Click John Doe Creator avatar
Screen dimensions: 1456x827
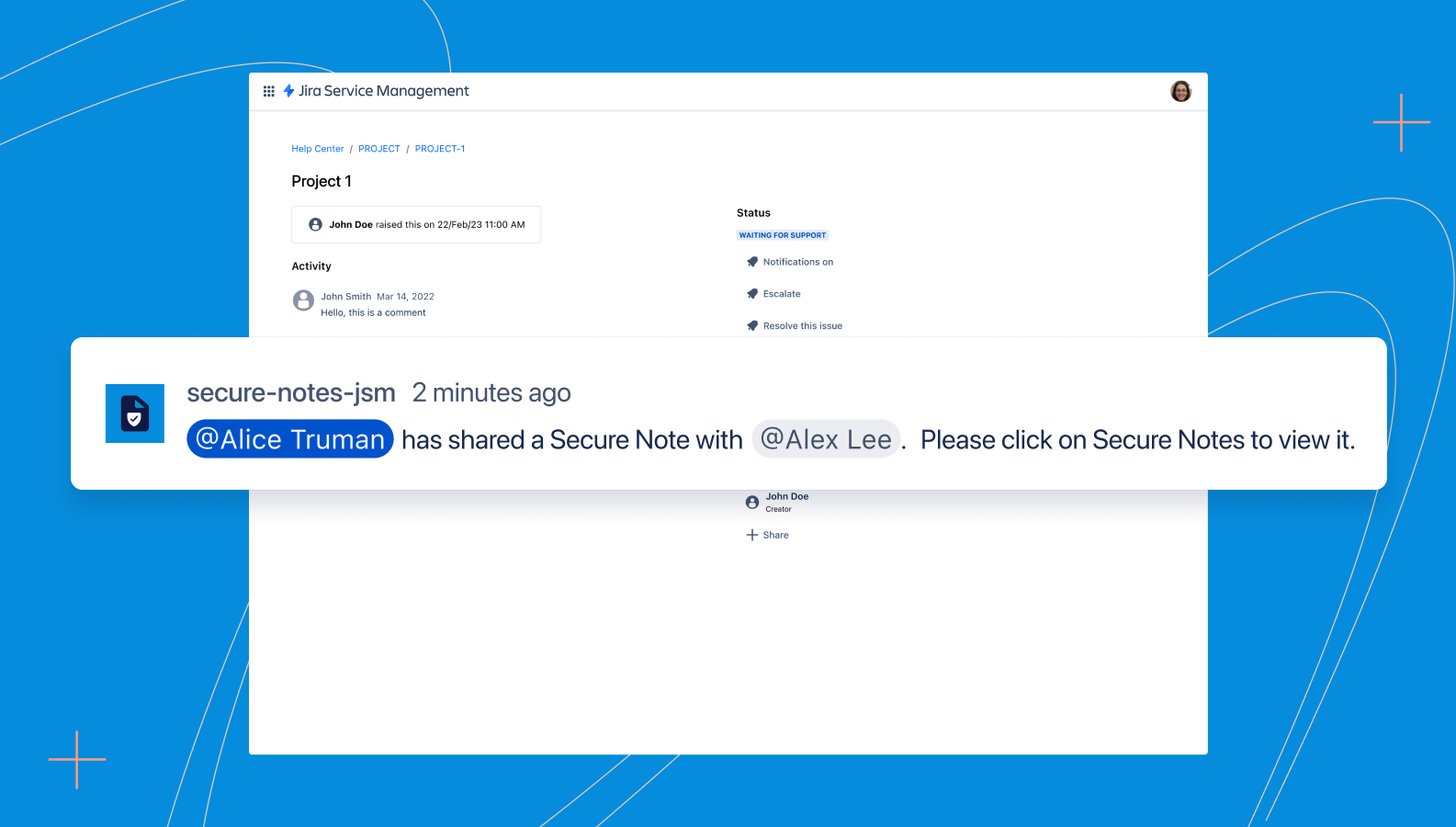pos(752,503)
